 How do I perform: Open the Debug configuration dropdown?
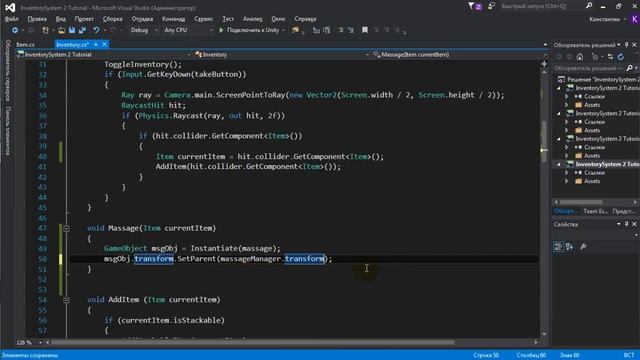click(x=143, y=30)
